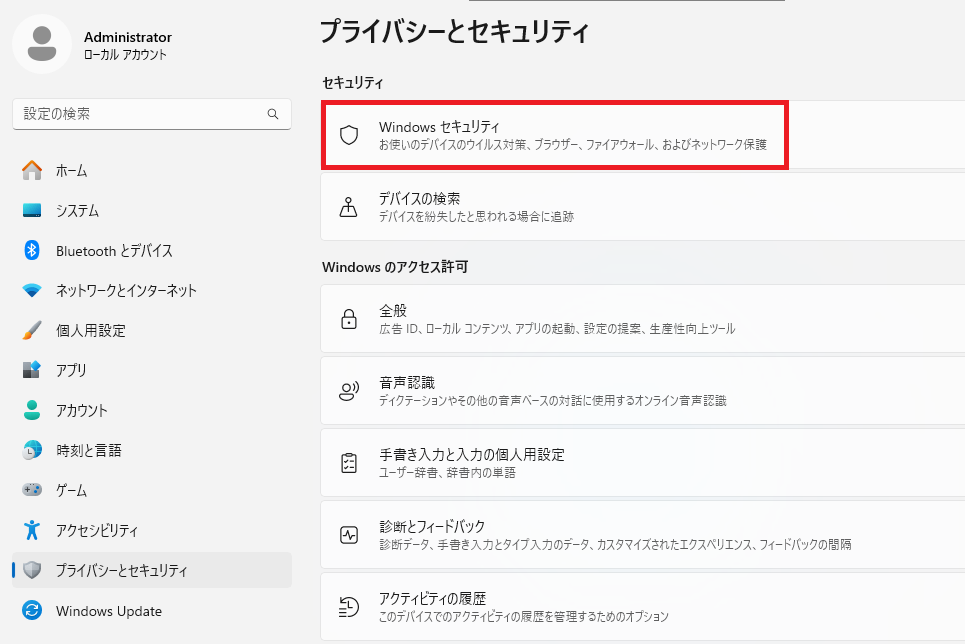
Task: Click the 音声認識 speech icon
Action: point(349,391)
